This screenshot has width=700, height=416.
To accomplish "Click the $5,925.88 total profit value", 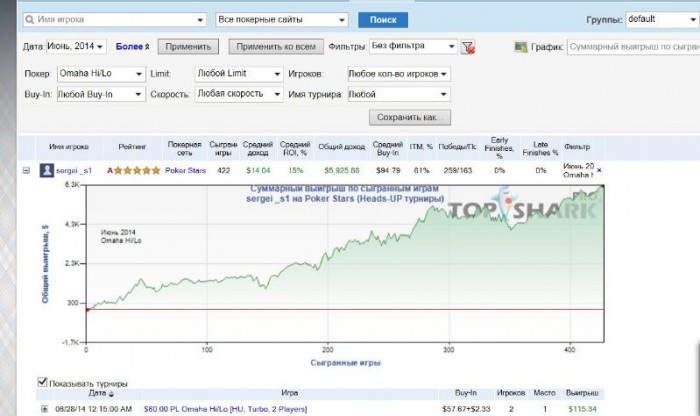I will [x=342, y=171].
